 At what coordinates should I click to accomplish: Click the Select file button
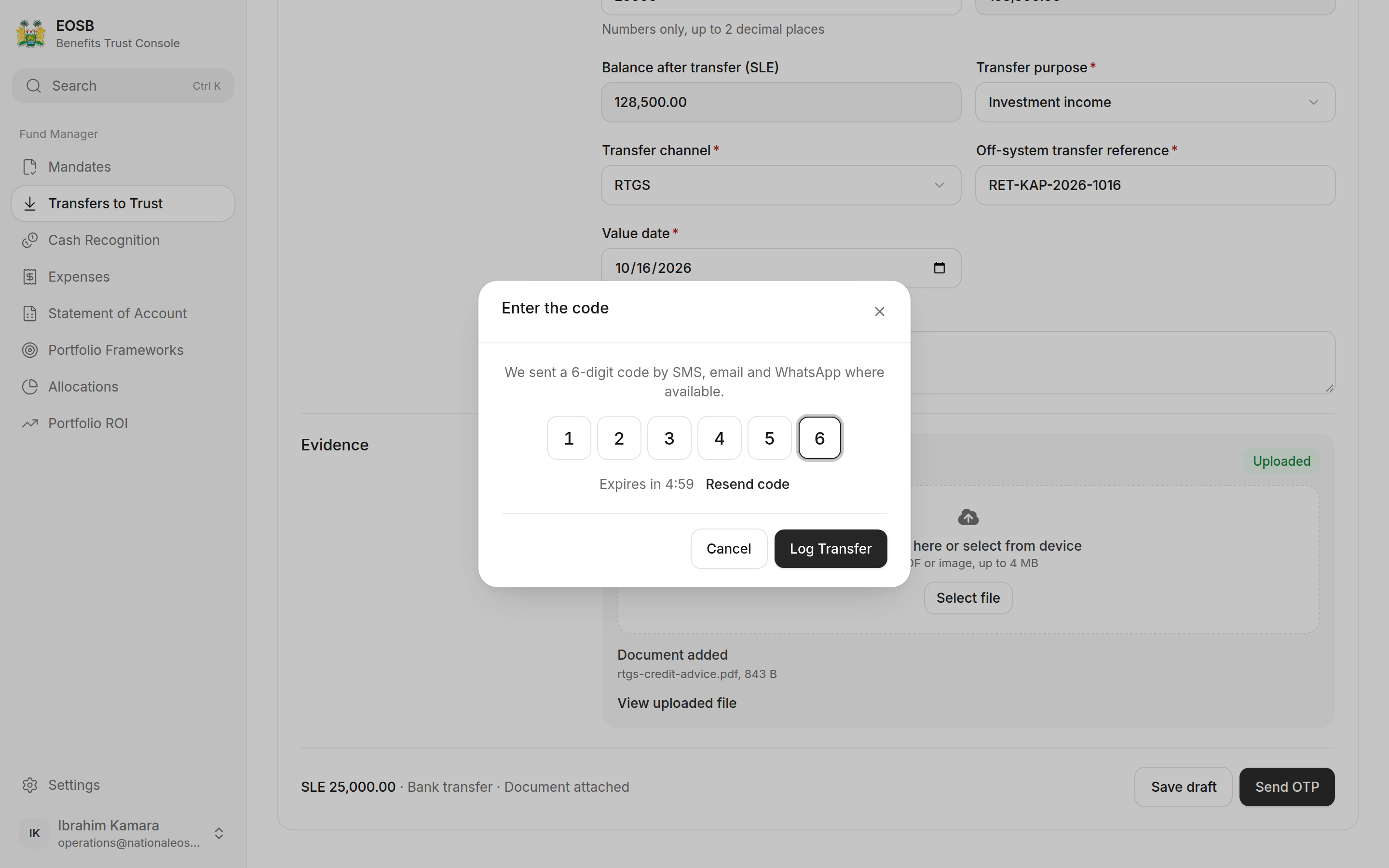tap(967, 598)
